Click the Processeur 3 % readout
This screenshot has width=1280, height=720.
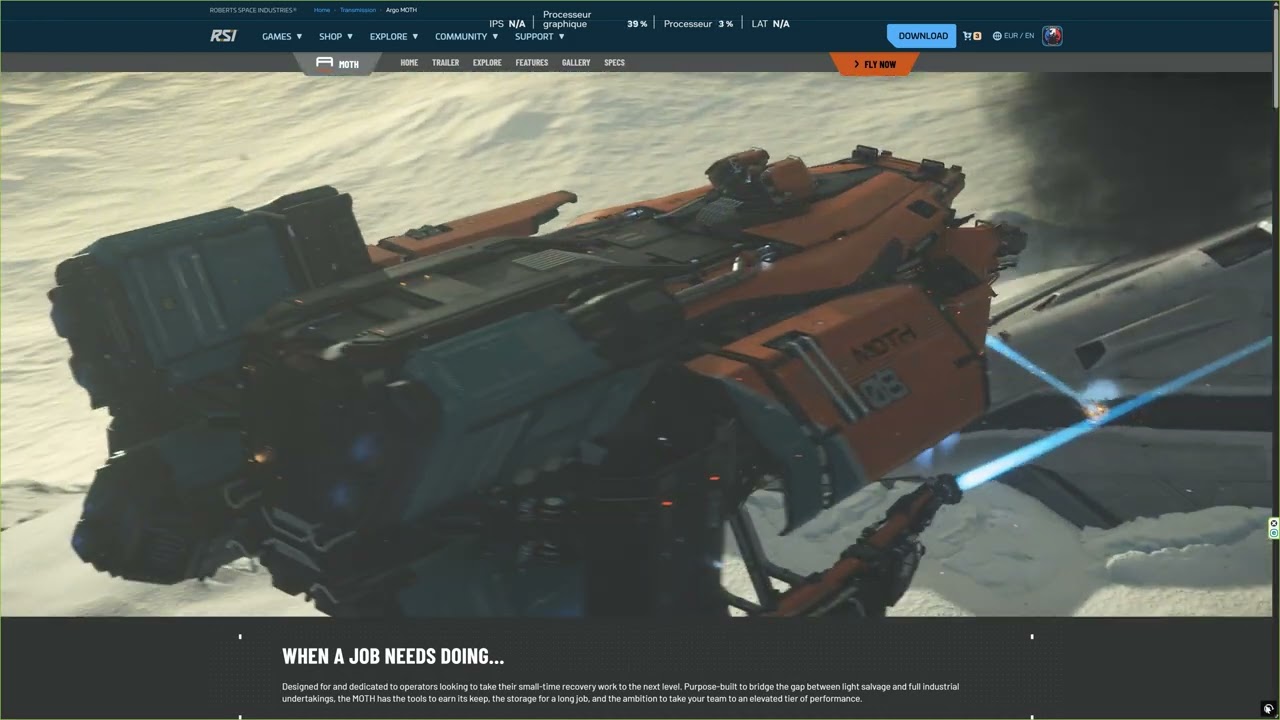point(698,23)
